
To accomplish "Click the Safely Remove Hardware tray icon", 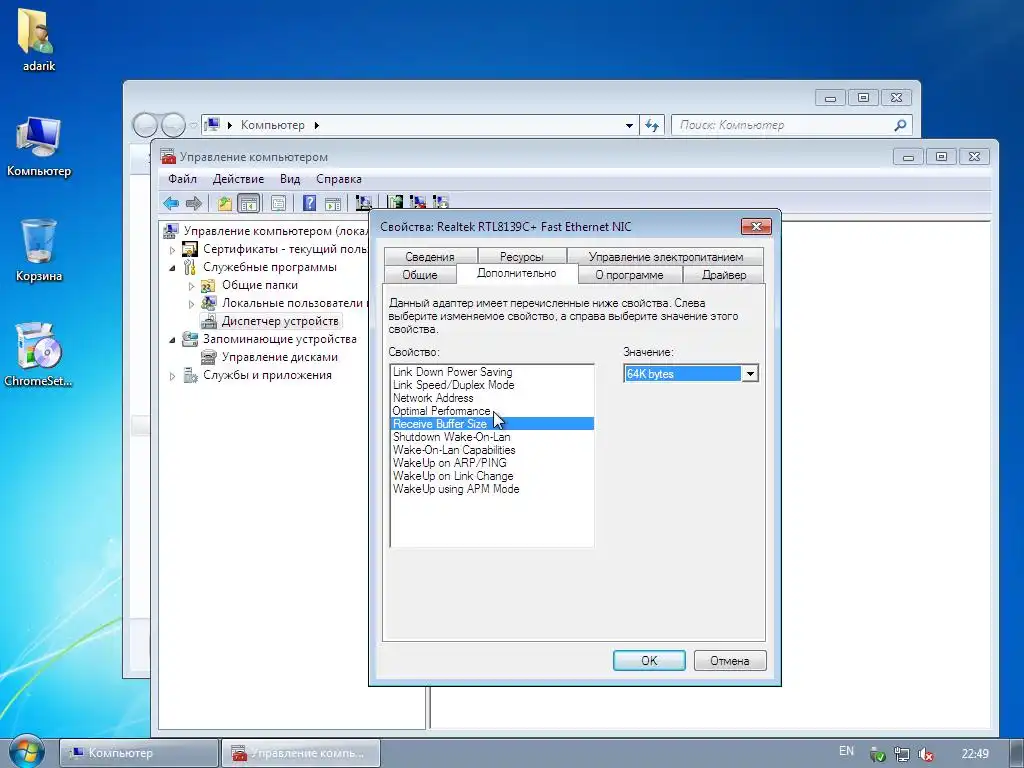I will 878,754.
